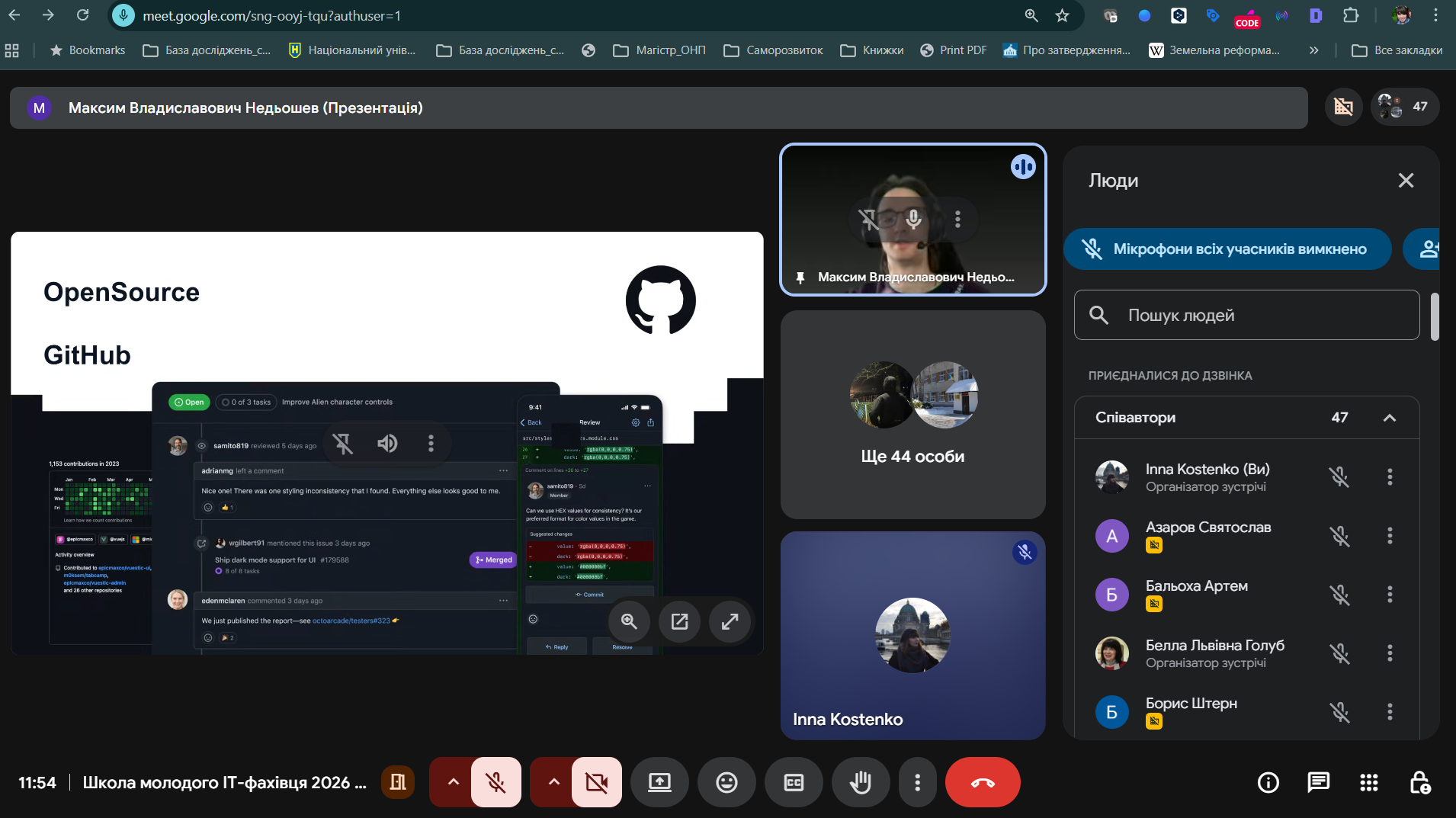
Task: Mute Белла Львівна Голуб in the people list
Action: point(1339,653)
